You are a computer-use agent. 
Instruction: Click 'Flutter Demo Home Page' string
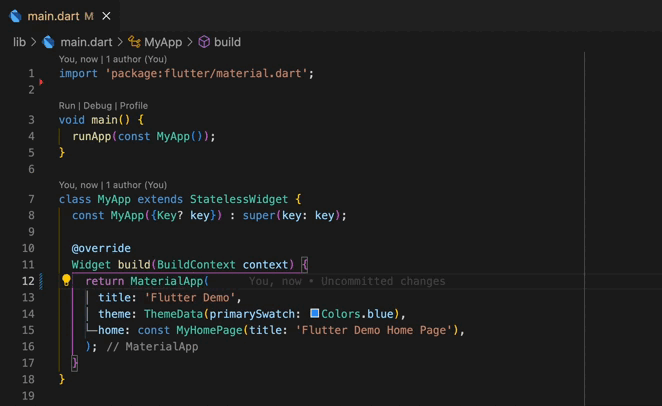tap(374, 330)
